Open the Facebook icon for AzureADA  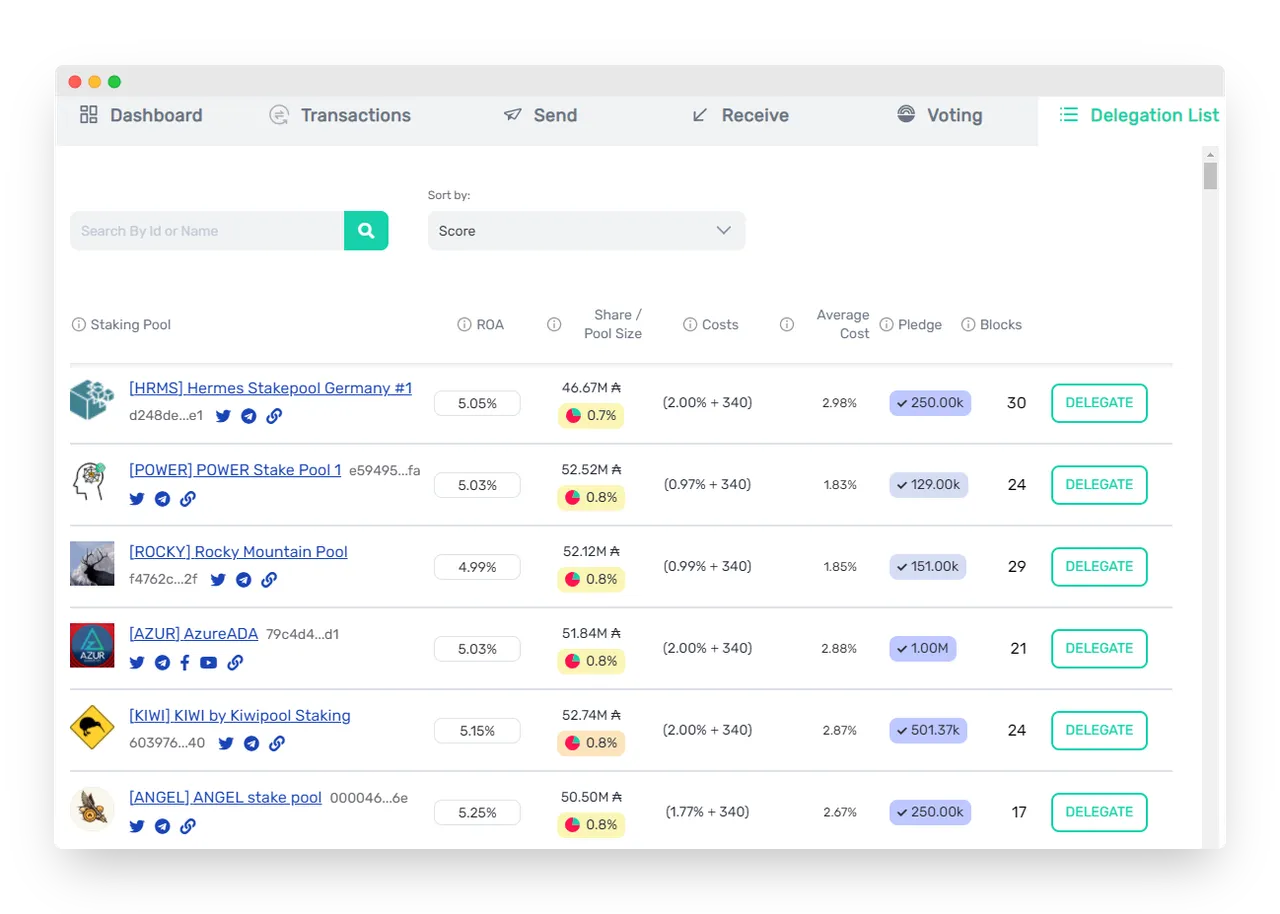[x=185, y=662]
